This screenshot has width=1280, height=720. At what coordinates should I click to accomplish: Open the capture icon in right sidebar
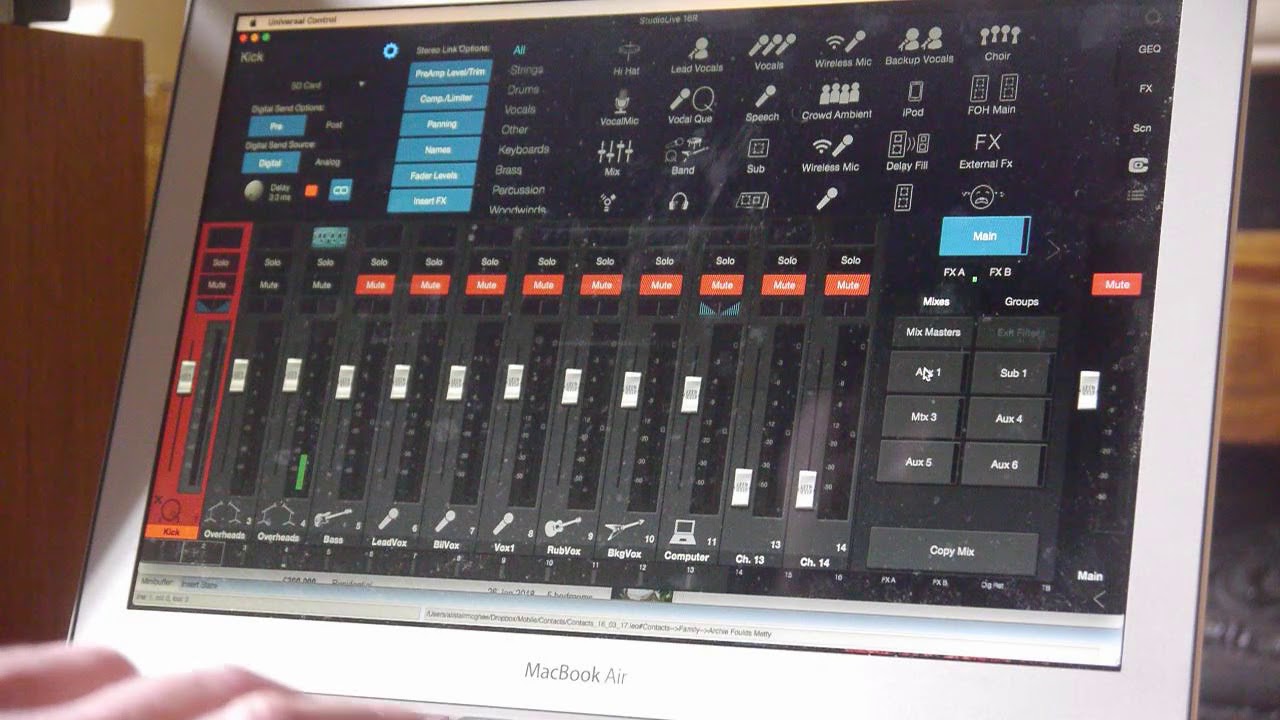(1138, 165)
